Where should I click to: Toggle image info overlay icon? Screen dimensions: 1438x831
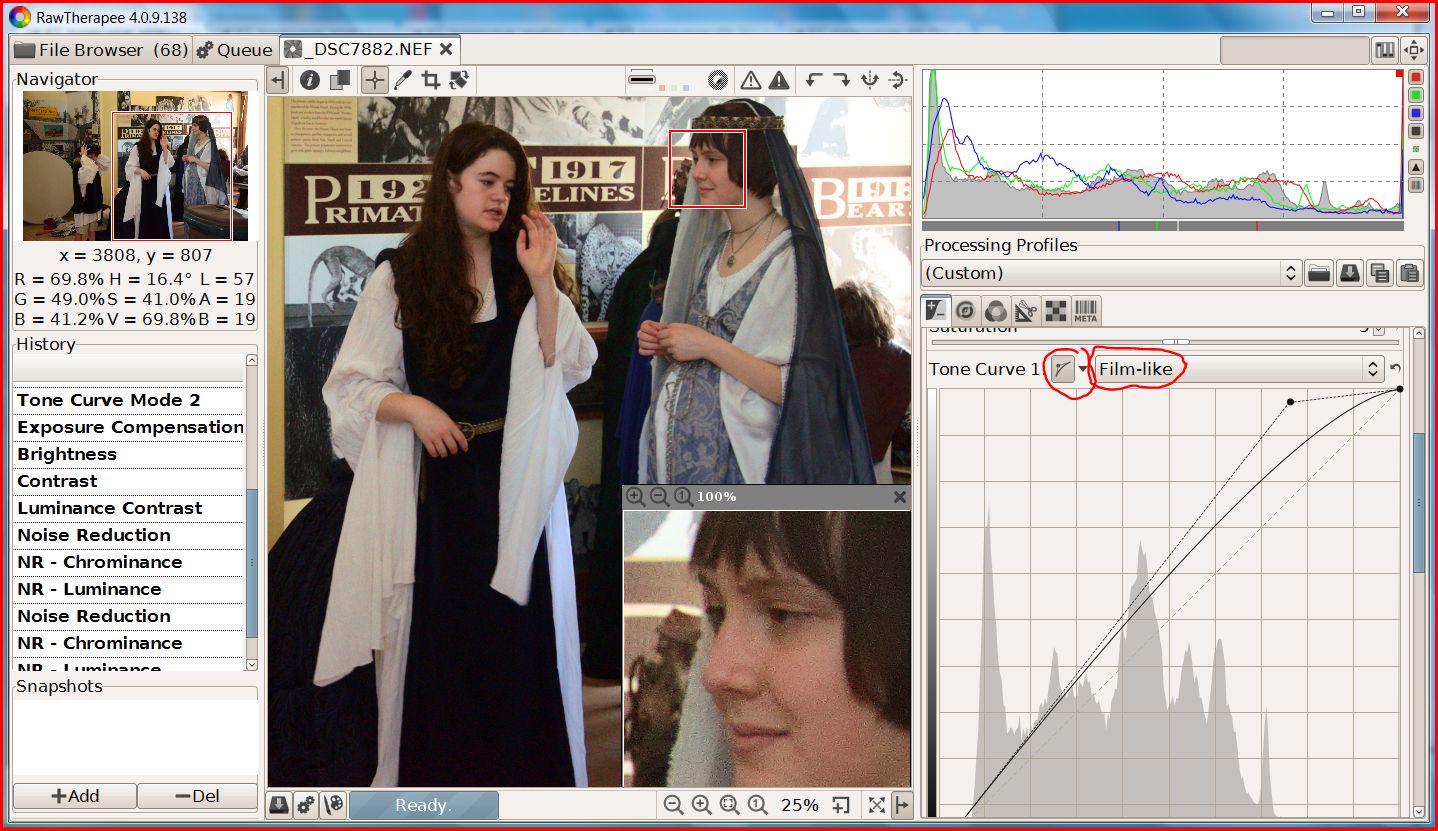310,80
